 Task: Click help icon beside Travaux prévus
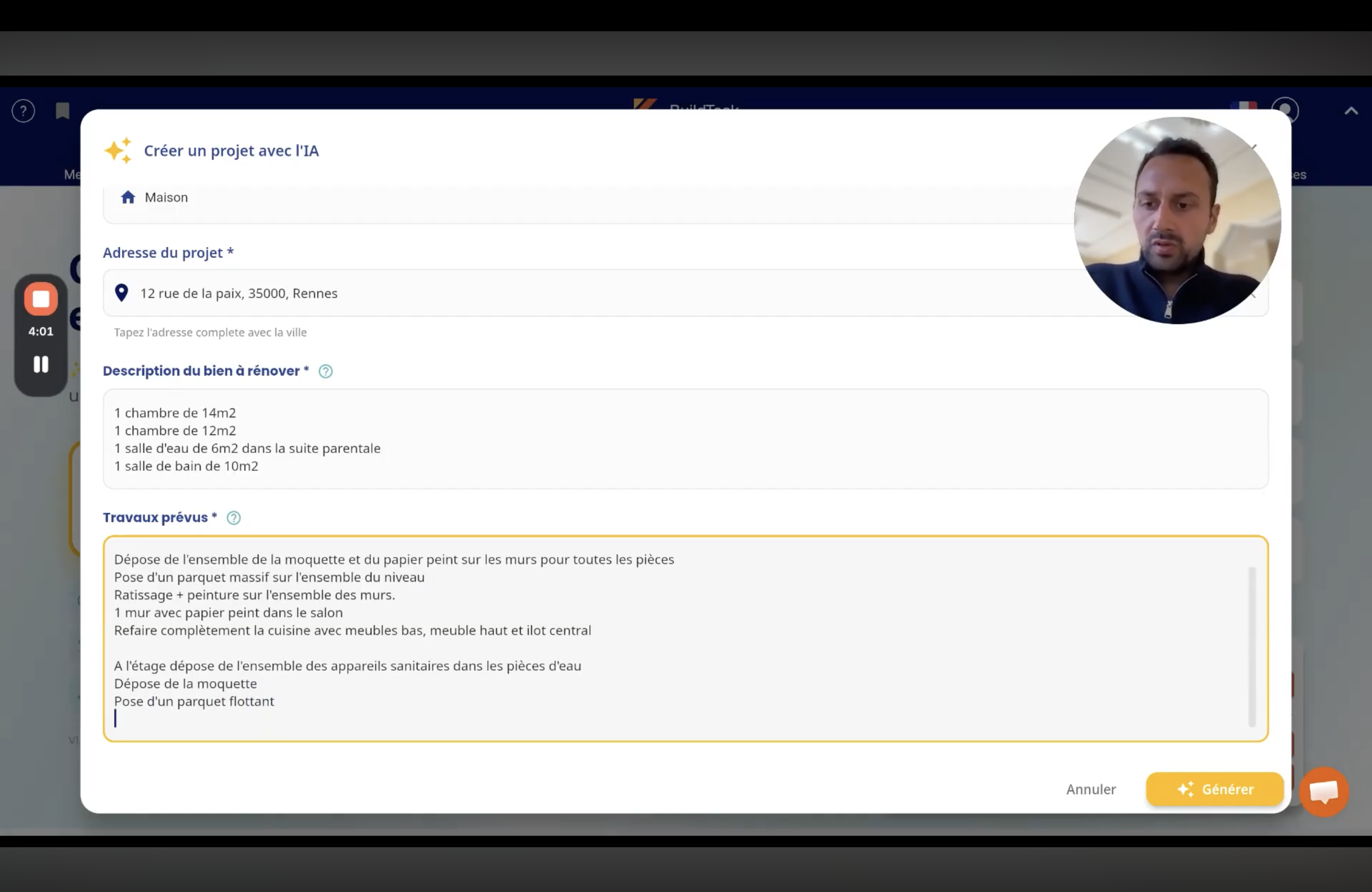pos(233,518)
